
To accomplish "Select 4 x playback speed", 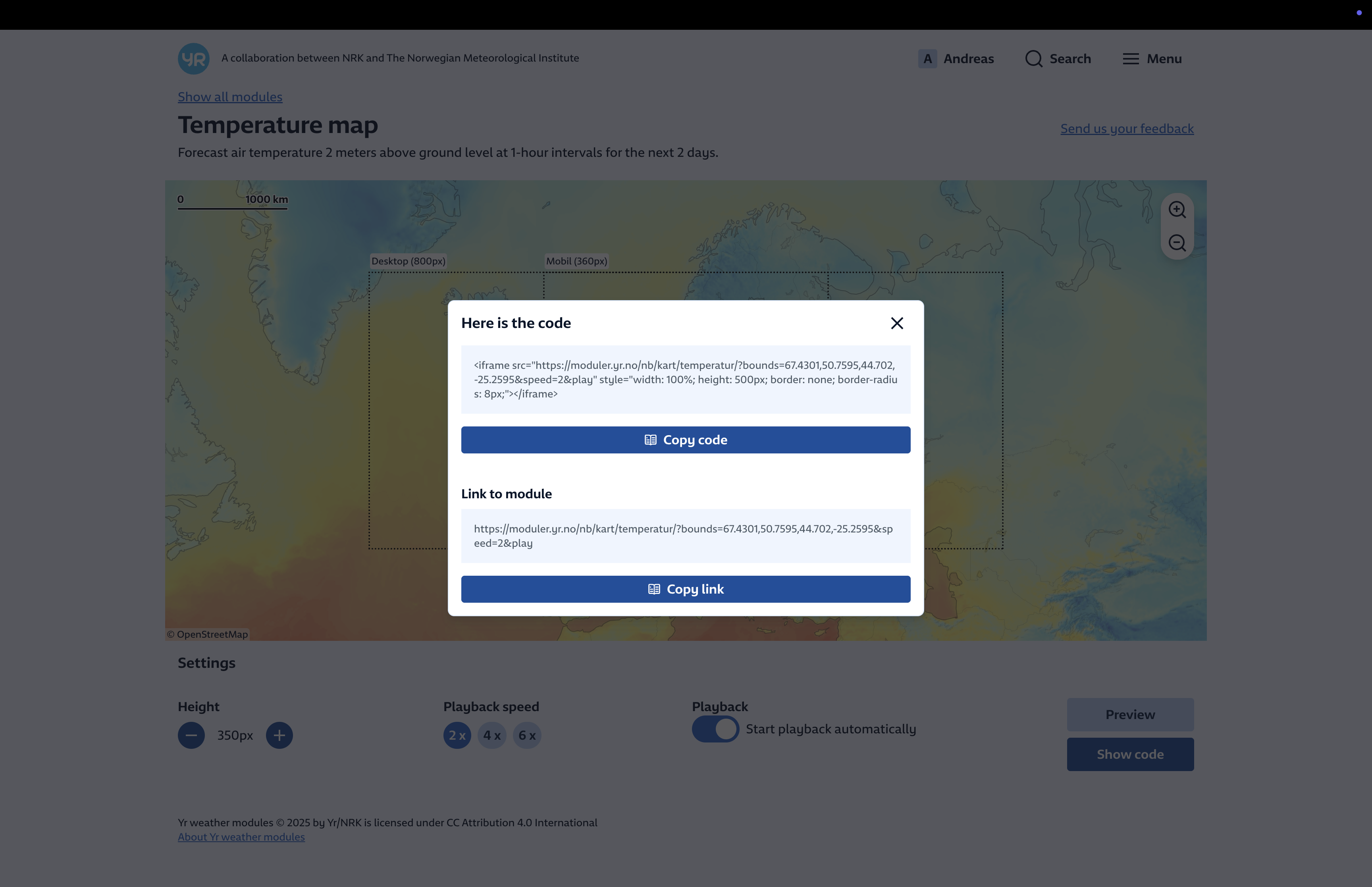I will [492, 735].
